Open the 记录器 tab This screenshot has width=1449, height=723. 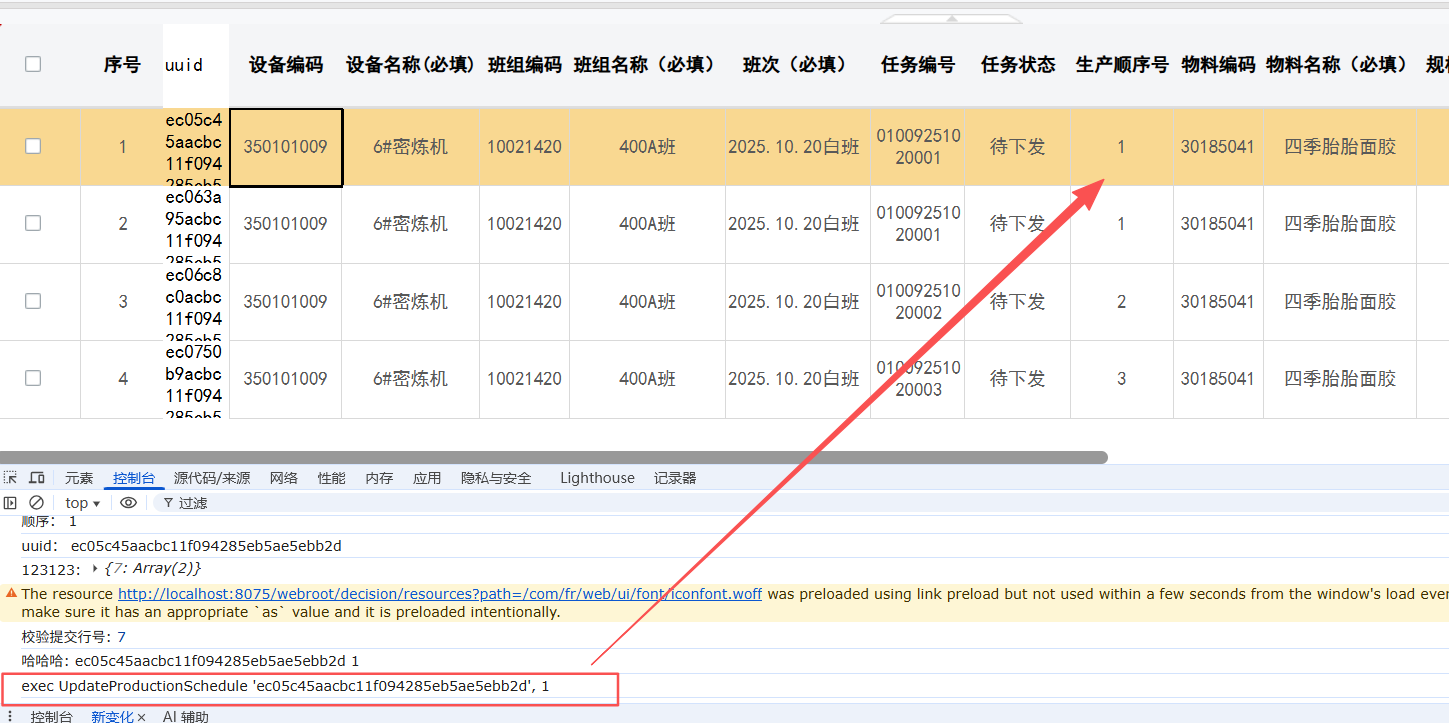click(675, 478)
